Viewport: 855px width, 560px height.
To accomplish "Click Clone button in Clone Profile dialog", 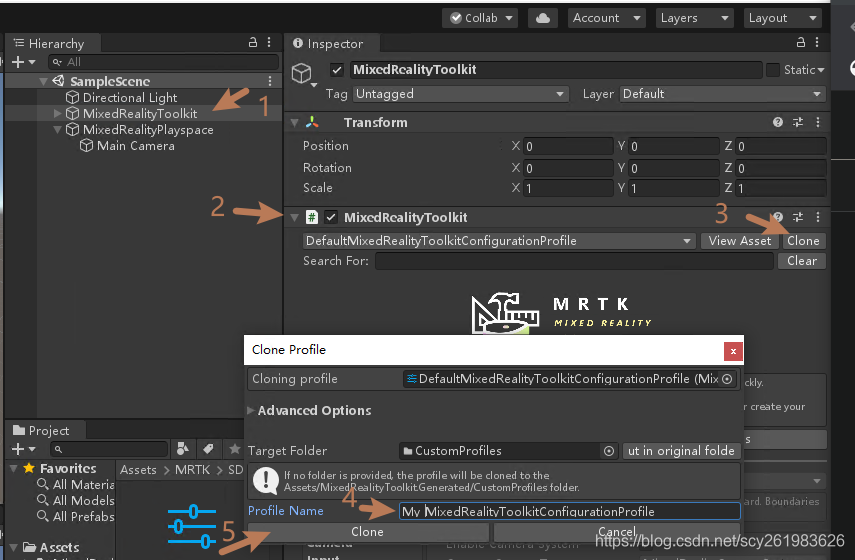I will (x=368, y=532).
